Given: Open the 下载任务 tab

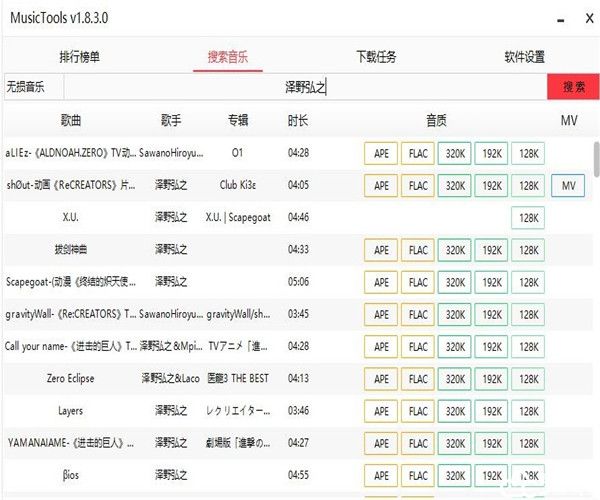Looking at the screenshot, I should tap(376, 57).
